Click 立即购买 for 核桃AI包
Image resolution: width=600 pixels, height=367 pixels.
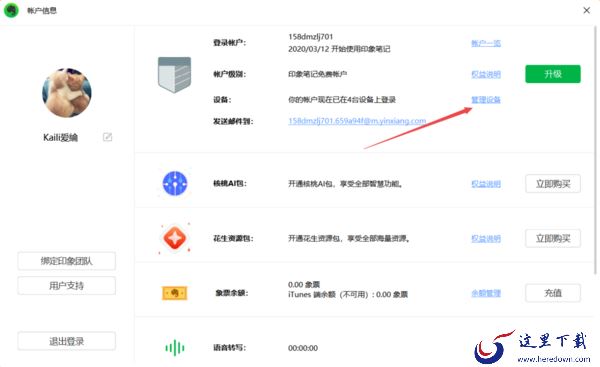click(x=553, y=184)
